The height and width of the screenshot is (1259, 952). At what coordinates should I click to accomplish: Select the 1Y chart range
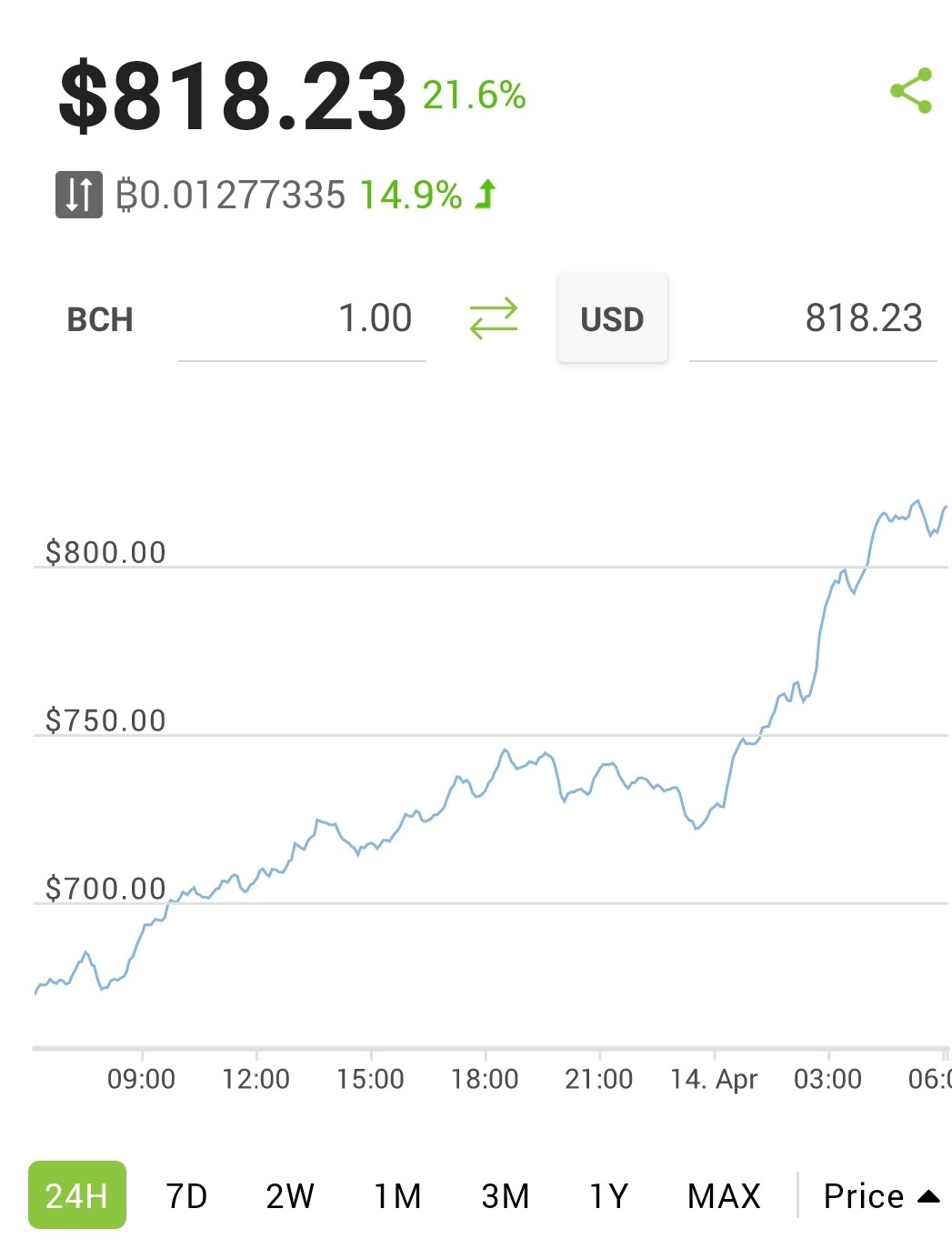(x=609, y=1195)
